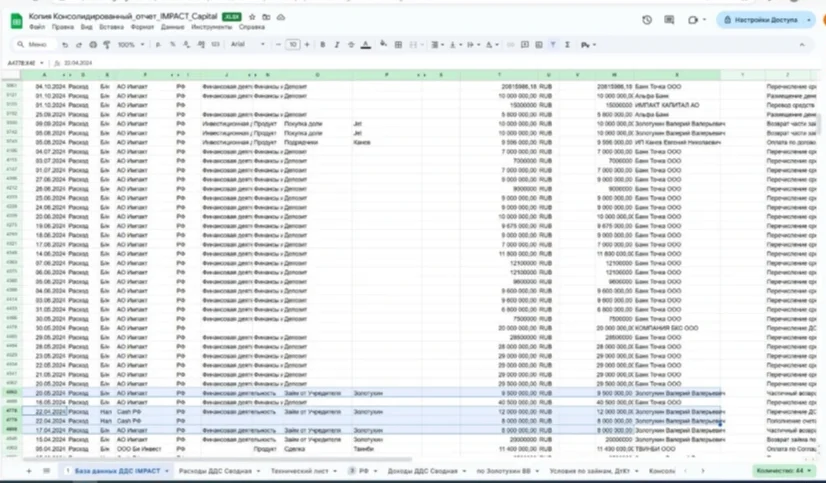Open text rotation dropdown

click(x=491, y=45)
